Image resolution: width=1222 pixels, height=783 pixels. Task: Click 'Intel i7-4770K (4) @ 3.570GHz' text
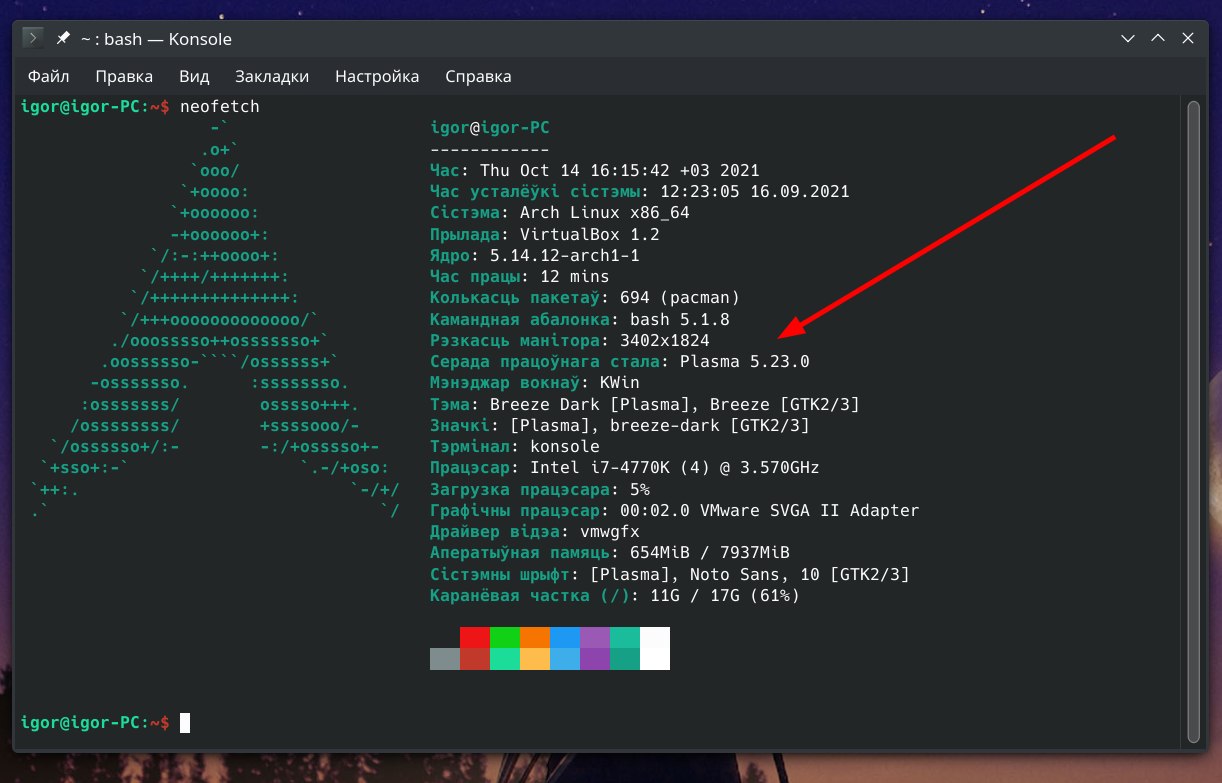coord(675,467)
